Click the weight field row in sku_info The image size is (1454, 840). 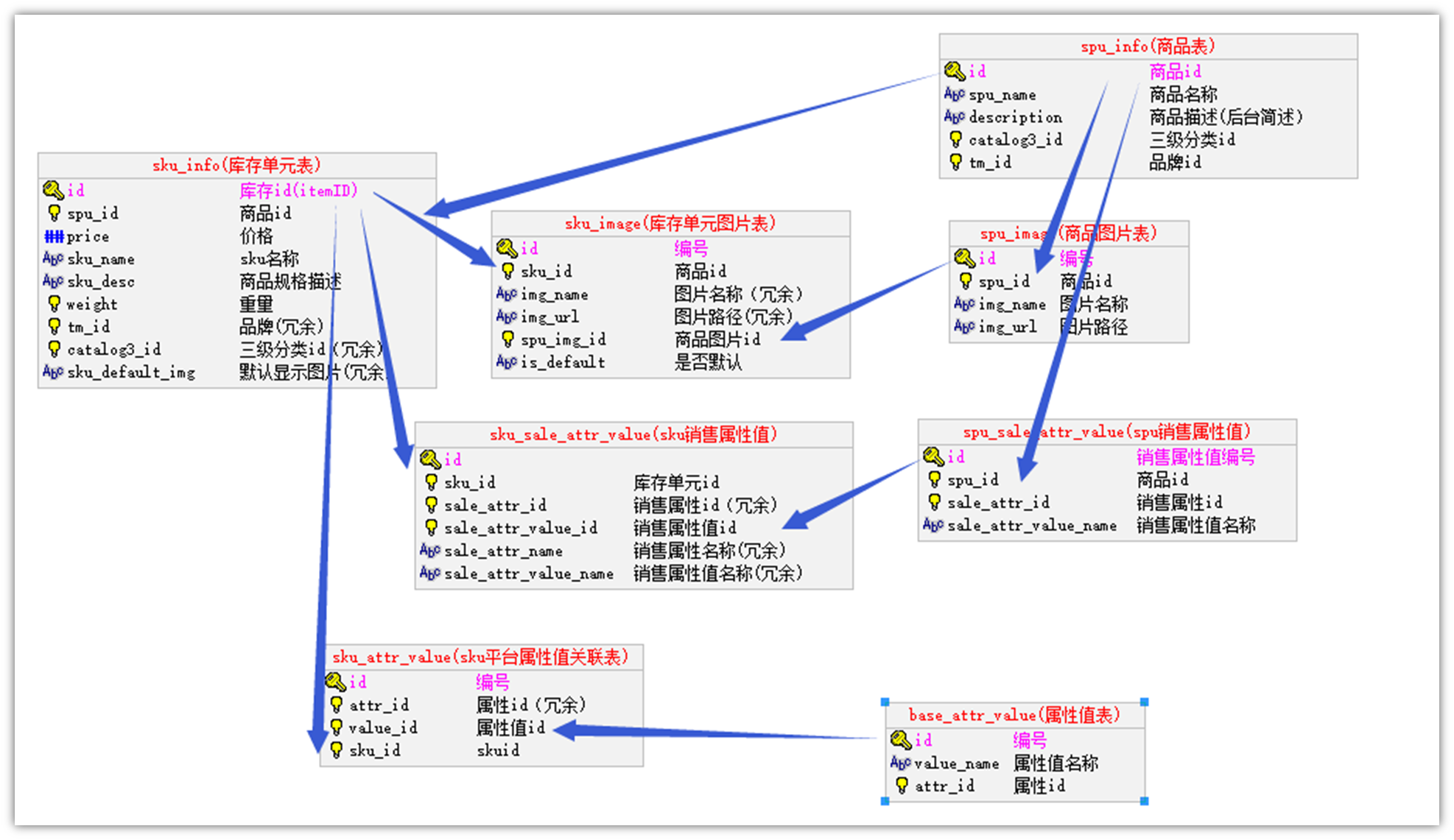point(92,304)
